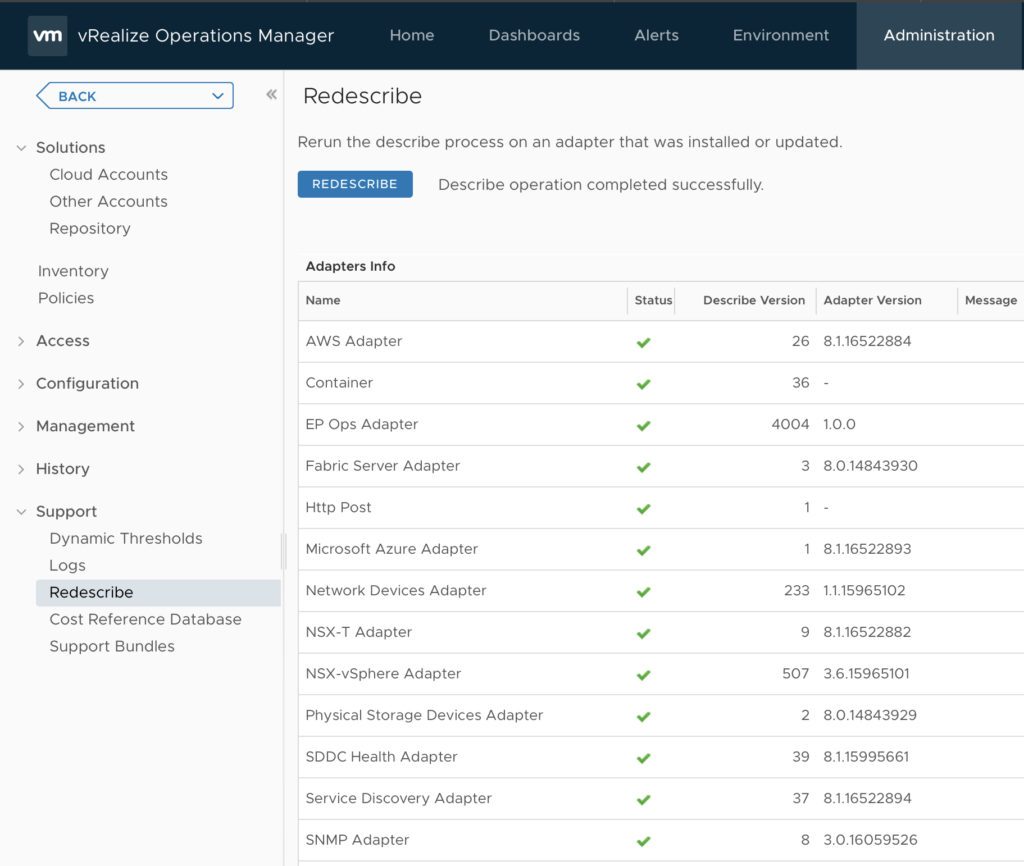Click describe version 4004
The height and width of the screenshot is (866, 1024).
pos(790,425)
